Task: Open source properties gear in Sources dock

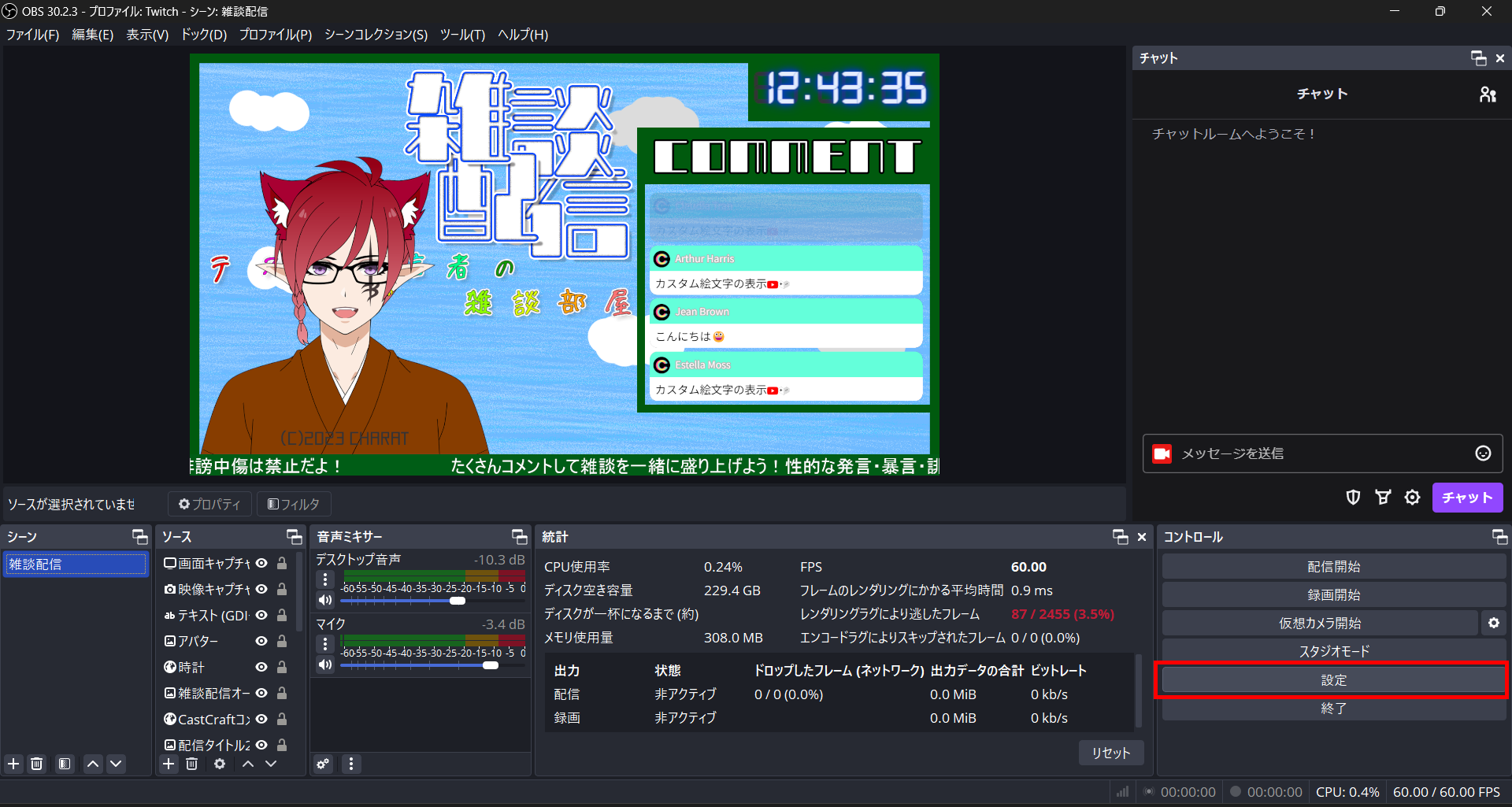Action: [x=220, y=764]
